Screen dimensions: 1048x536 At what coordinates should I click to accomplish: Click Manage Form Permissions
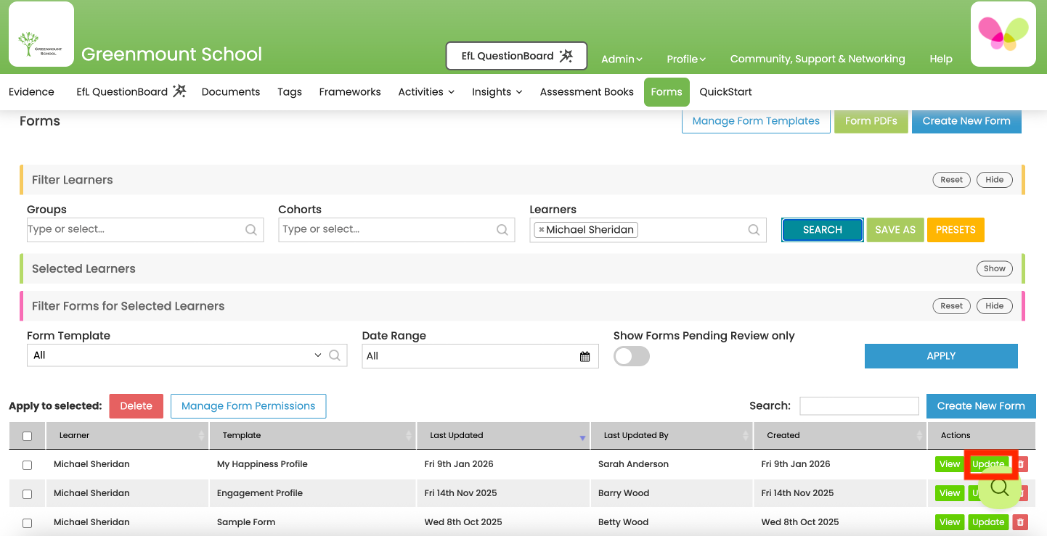(248, 406)
